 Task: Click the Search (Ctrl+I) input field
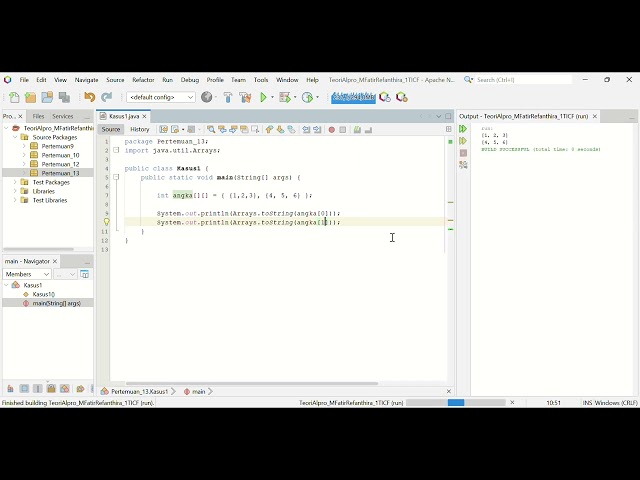(524, 80)
